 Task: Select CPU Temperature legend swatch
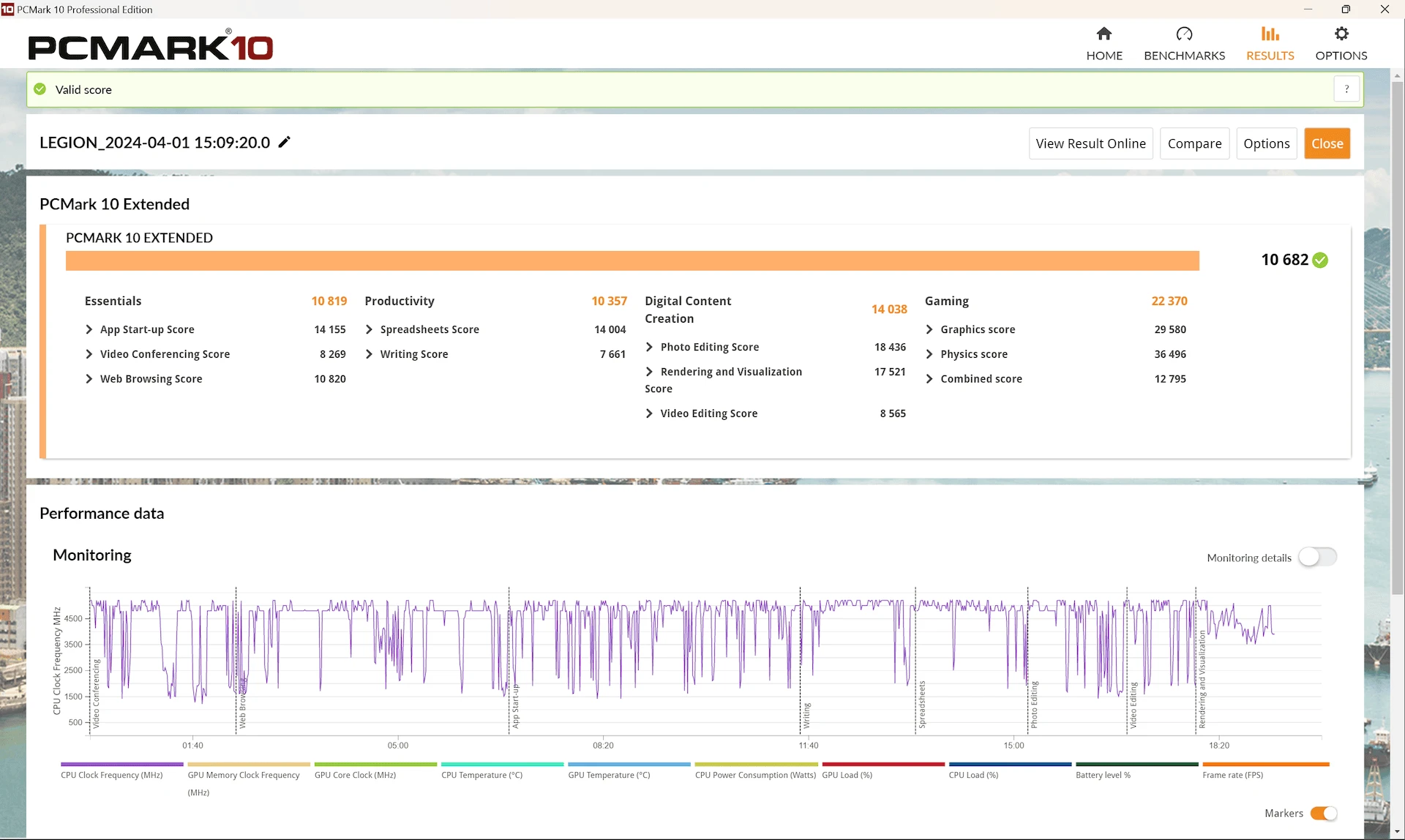pyautogui.click(x=502, y=764)
